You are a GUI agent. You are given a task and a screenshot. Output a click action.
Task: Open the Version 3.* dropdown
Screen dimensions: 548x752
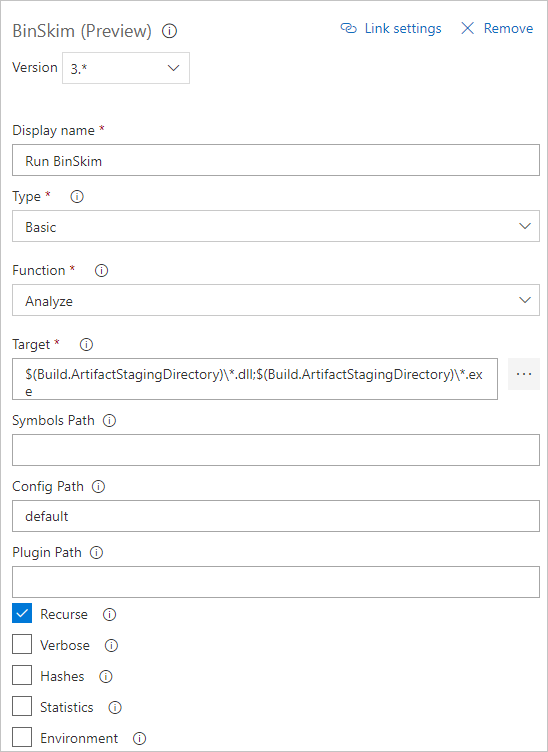(x=126, y=68)
